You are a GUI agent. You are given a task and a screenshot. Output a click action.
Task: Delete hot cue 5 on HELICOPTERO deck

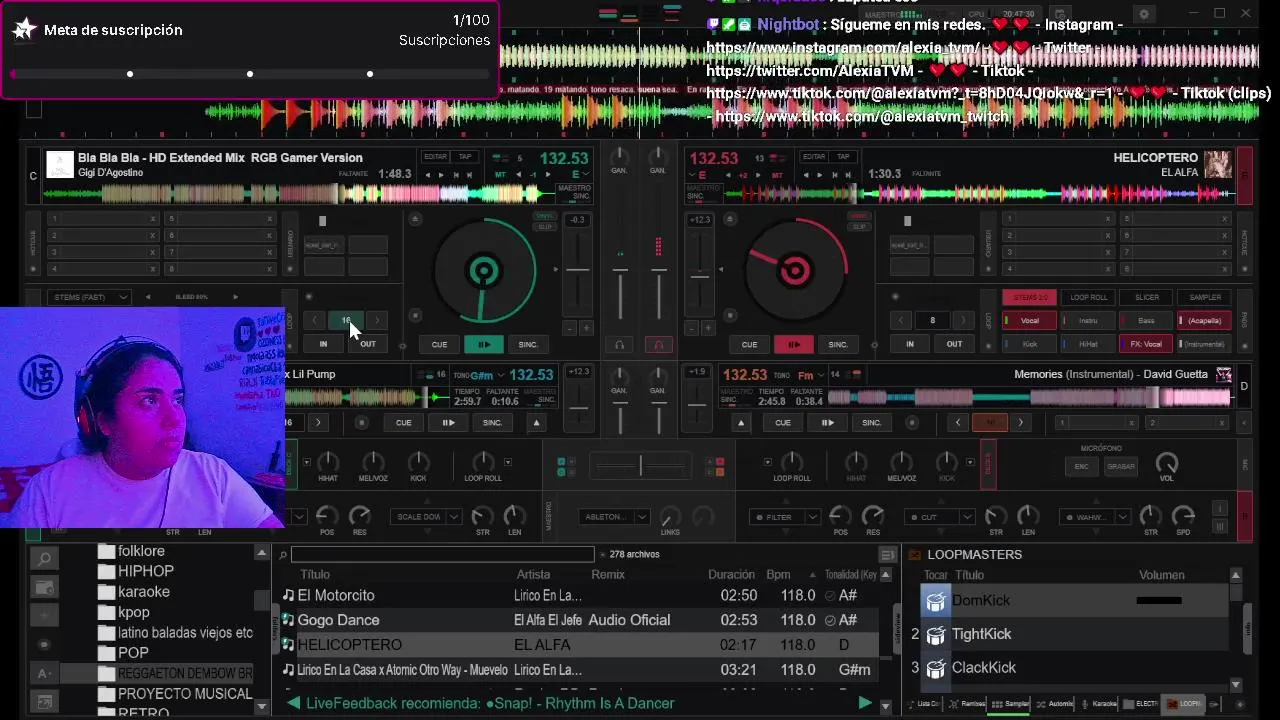coord(1225,219)
